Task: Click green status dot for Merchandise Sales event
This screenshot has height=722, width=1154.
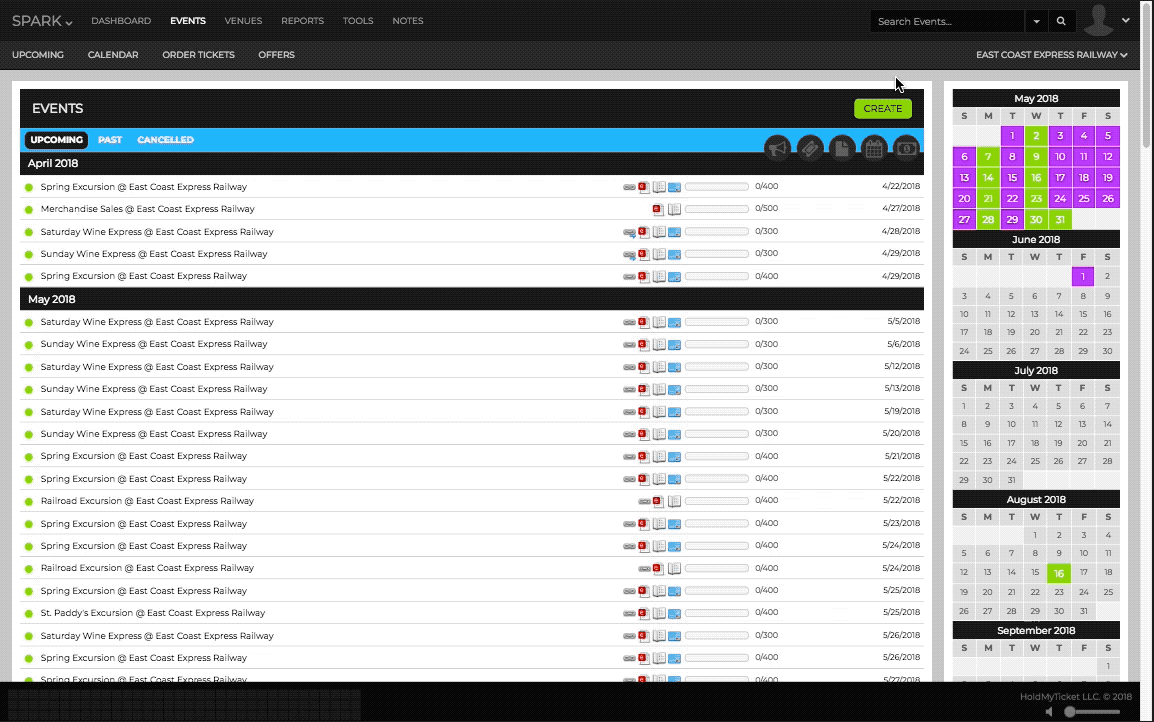Action: click(29, 210)
